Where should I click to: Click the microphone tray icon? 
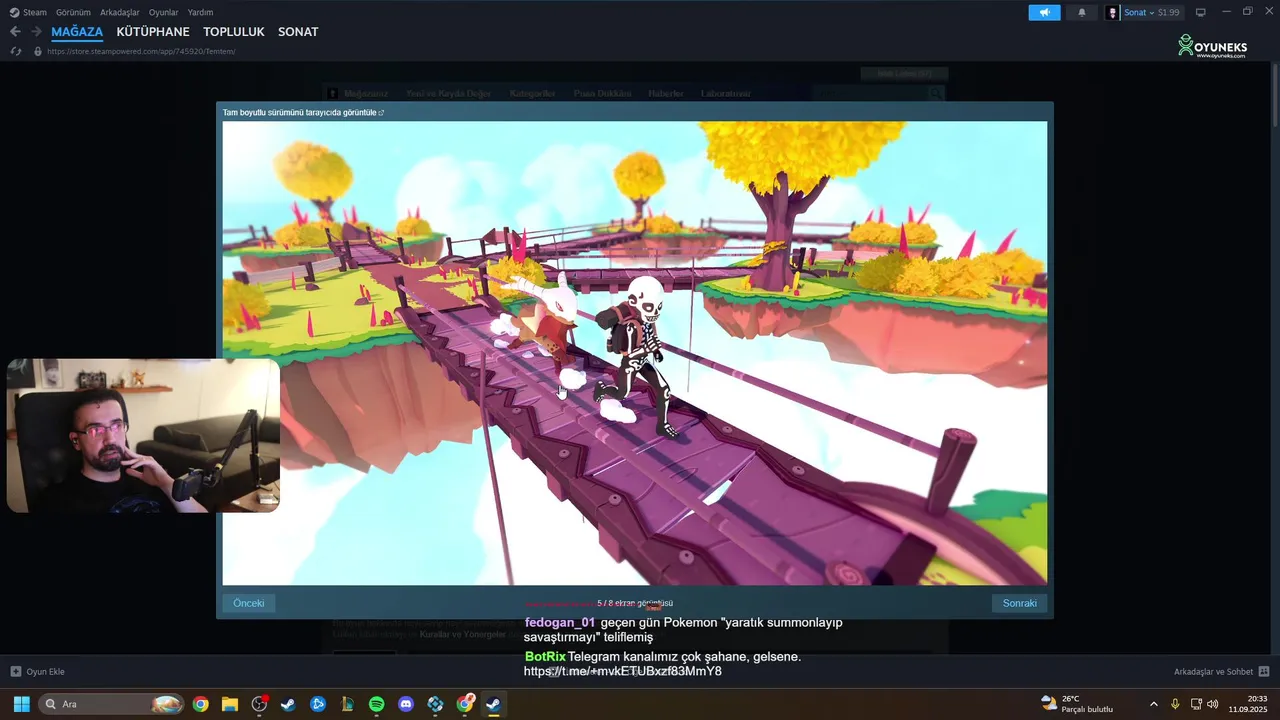pyautogui.click(x=1175, y=704)
